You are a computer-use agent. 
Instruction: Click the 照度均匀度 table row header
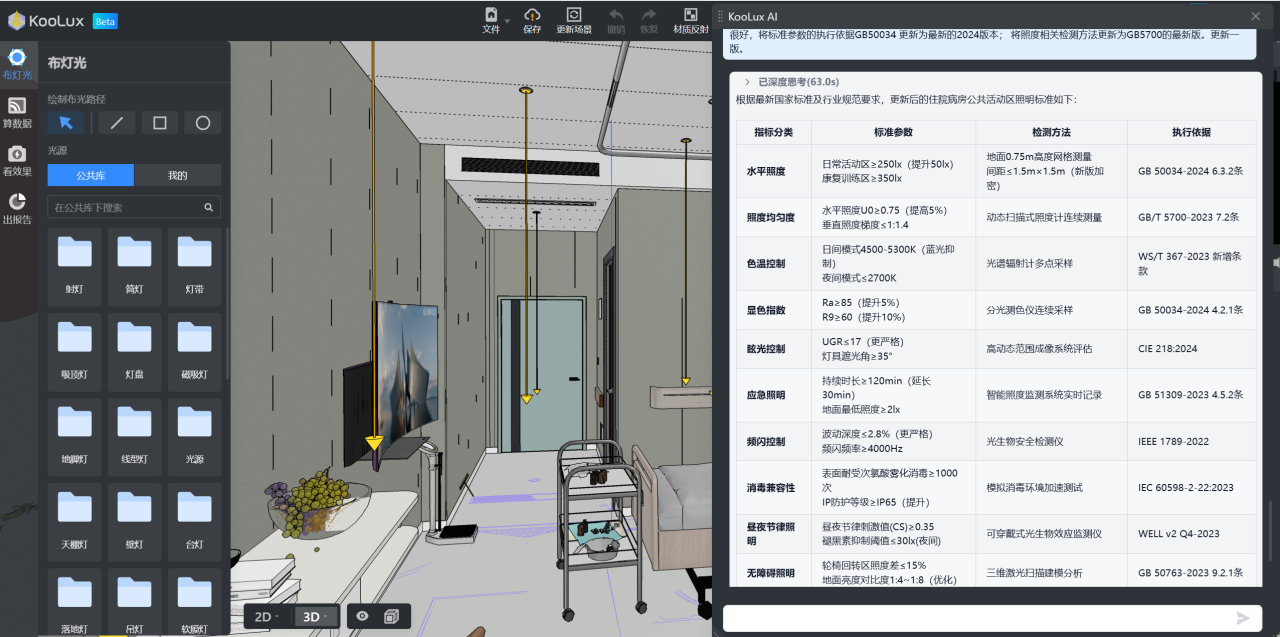point(771,217)
